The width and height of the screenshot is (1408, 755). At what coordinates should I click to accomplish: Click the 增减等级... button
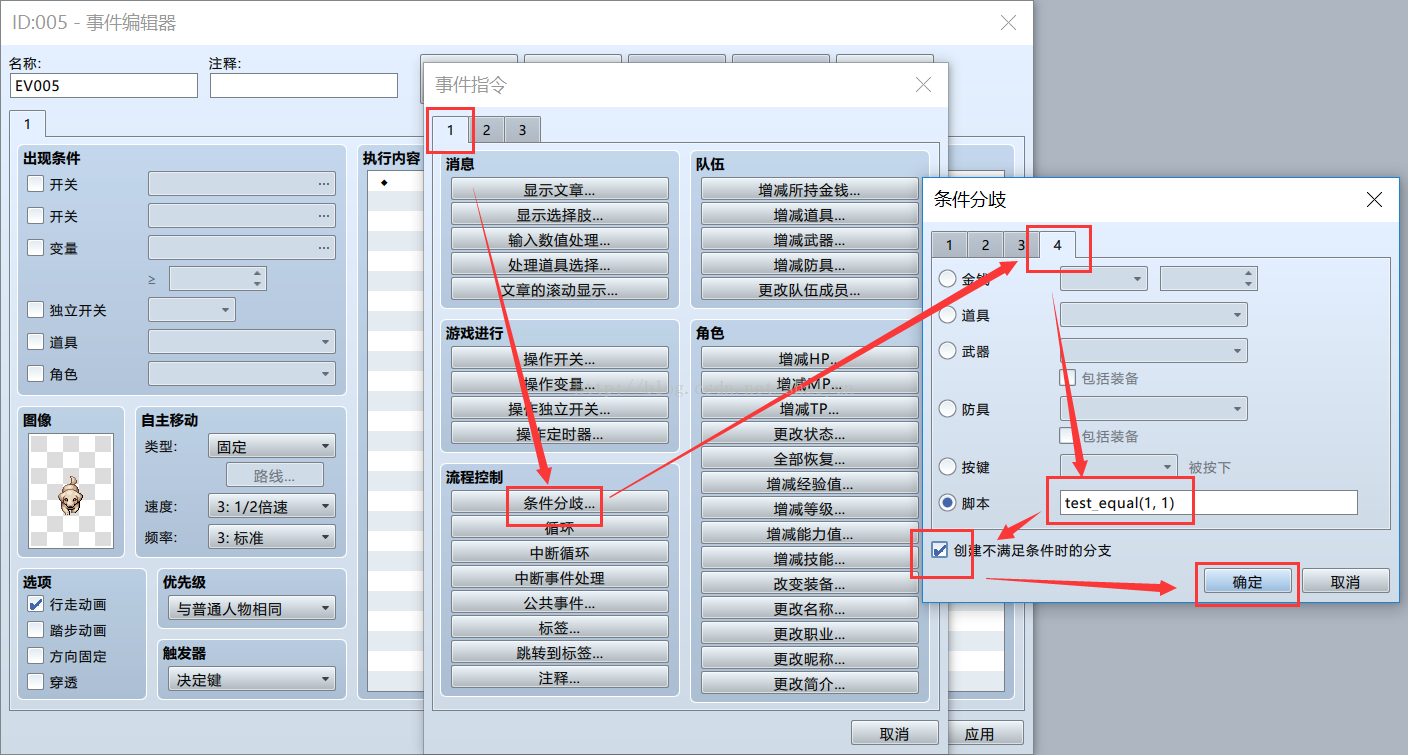point(810,508)
